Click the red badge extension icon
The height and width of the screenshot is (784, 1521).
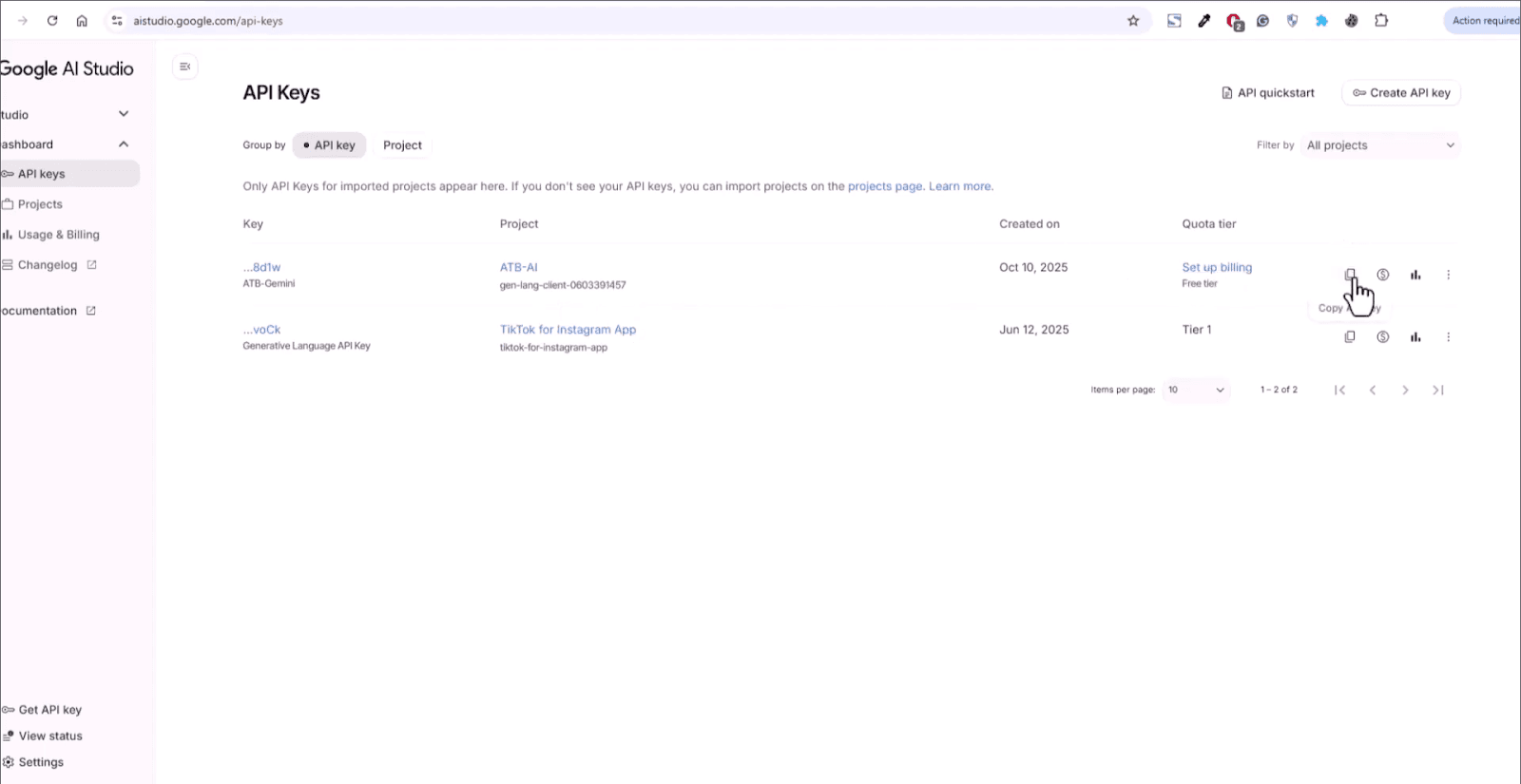pos(1234,22)
